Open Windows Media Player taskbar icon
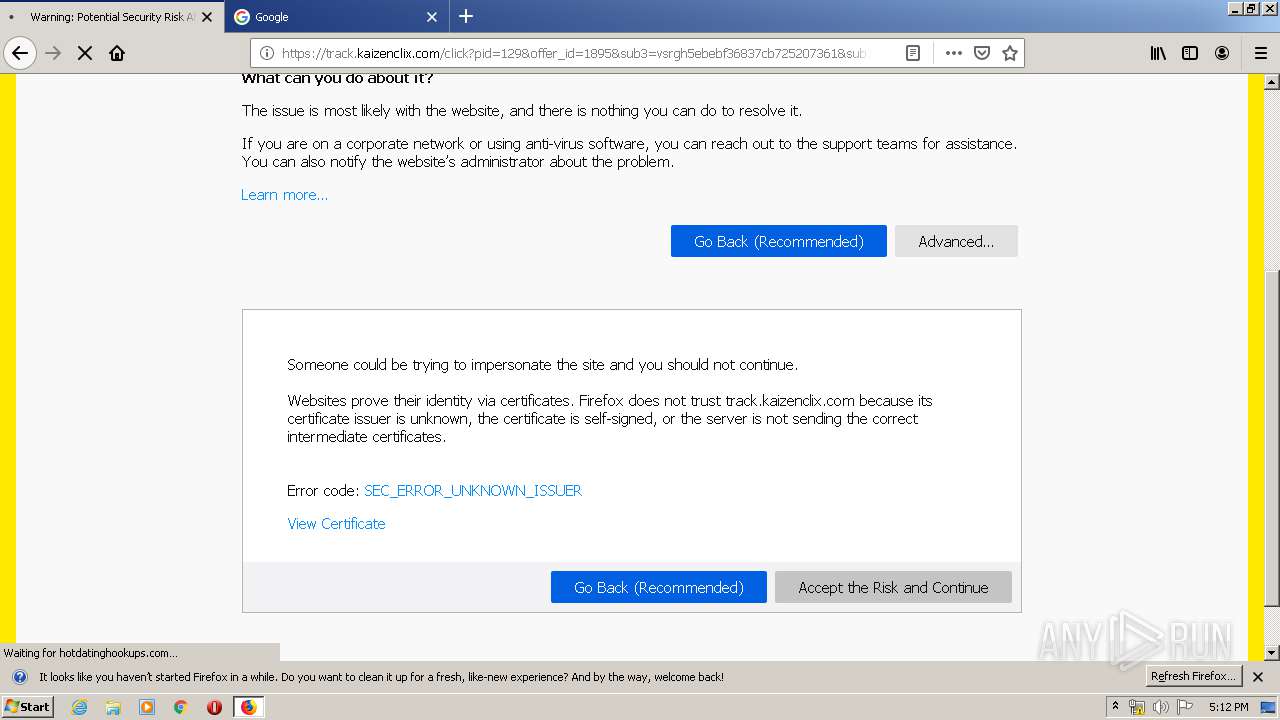Screen dimensions: 1280x720 click(147, 707)
